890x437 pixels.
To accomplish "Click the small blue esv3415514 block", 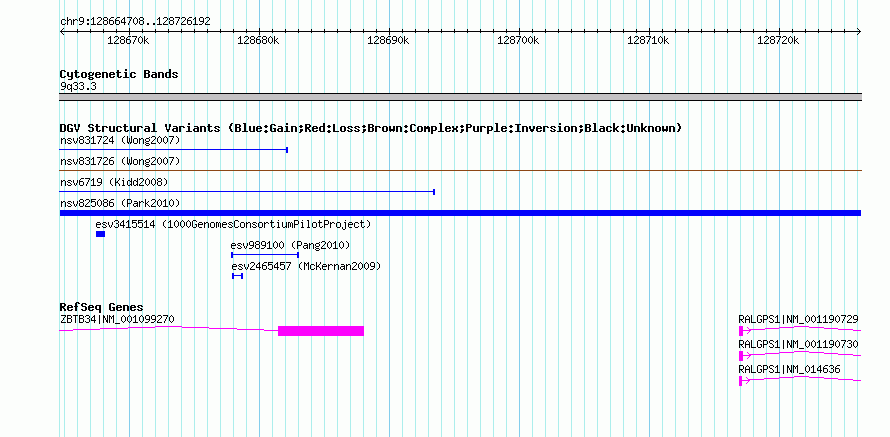I will point(100,234).
